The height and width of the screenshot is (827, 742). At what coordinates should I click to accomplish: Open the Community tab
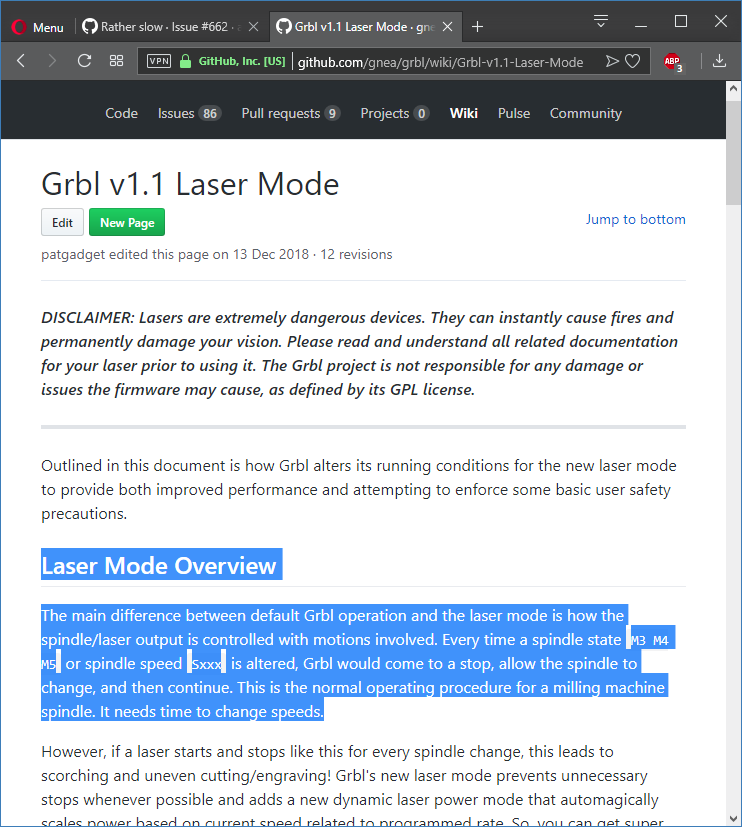point(585,113)
